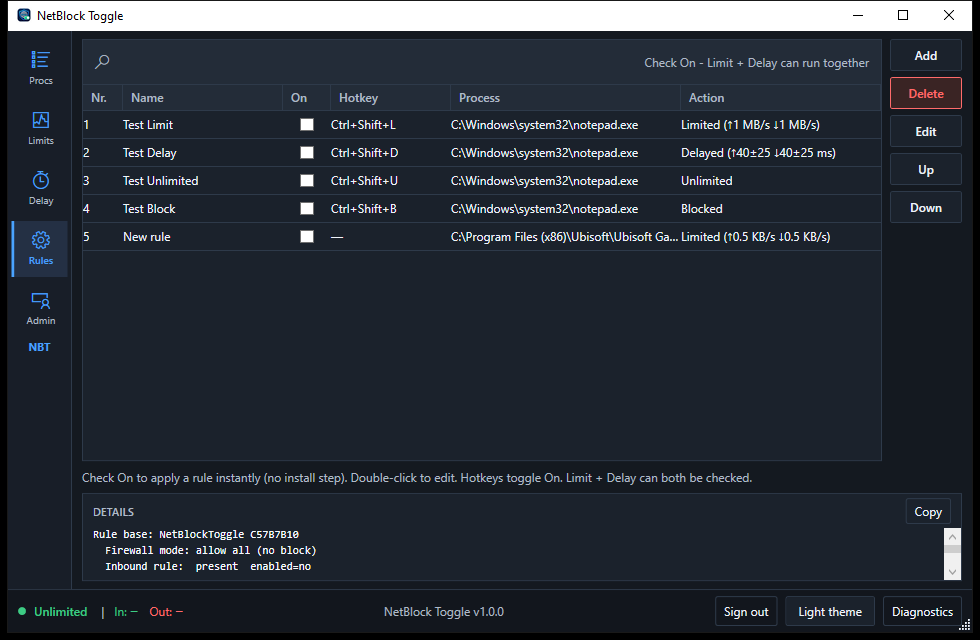Image resolution: width=980 pixels, height=640 pixels.
Task: Click the NetBlock Toggle app icon in title bar
Action: click(x=24, y=15)
